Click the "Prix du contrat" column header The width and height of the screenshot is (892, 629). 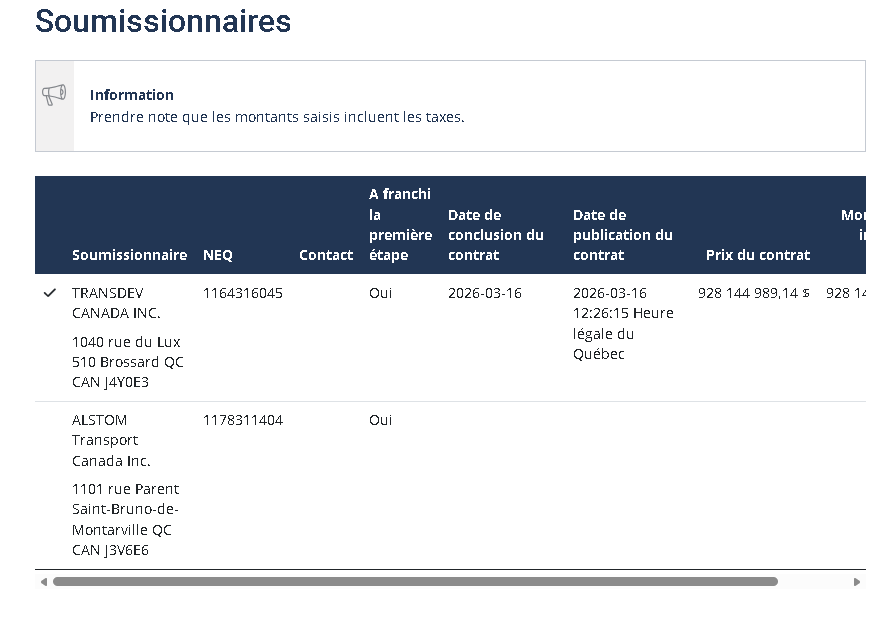[758, 255]
